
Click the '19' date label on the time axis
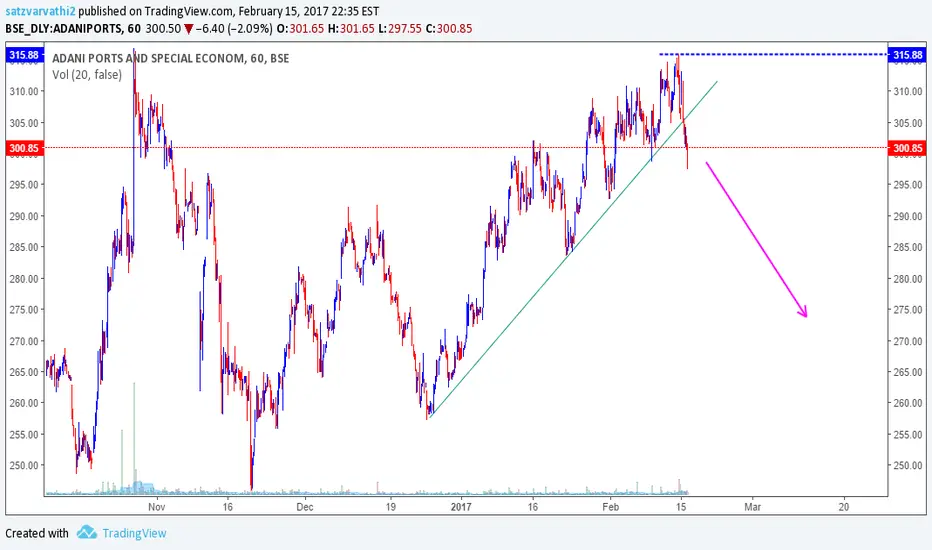(390, 507)
